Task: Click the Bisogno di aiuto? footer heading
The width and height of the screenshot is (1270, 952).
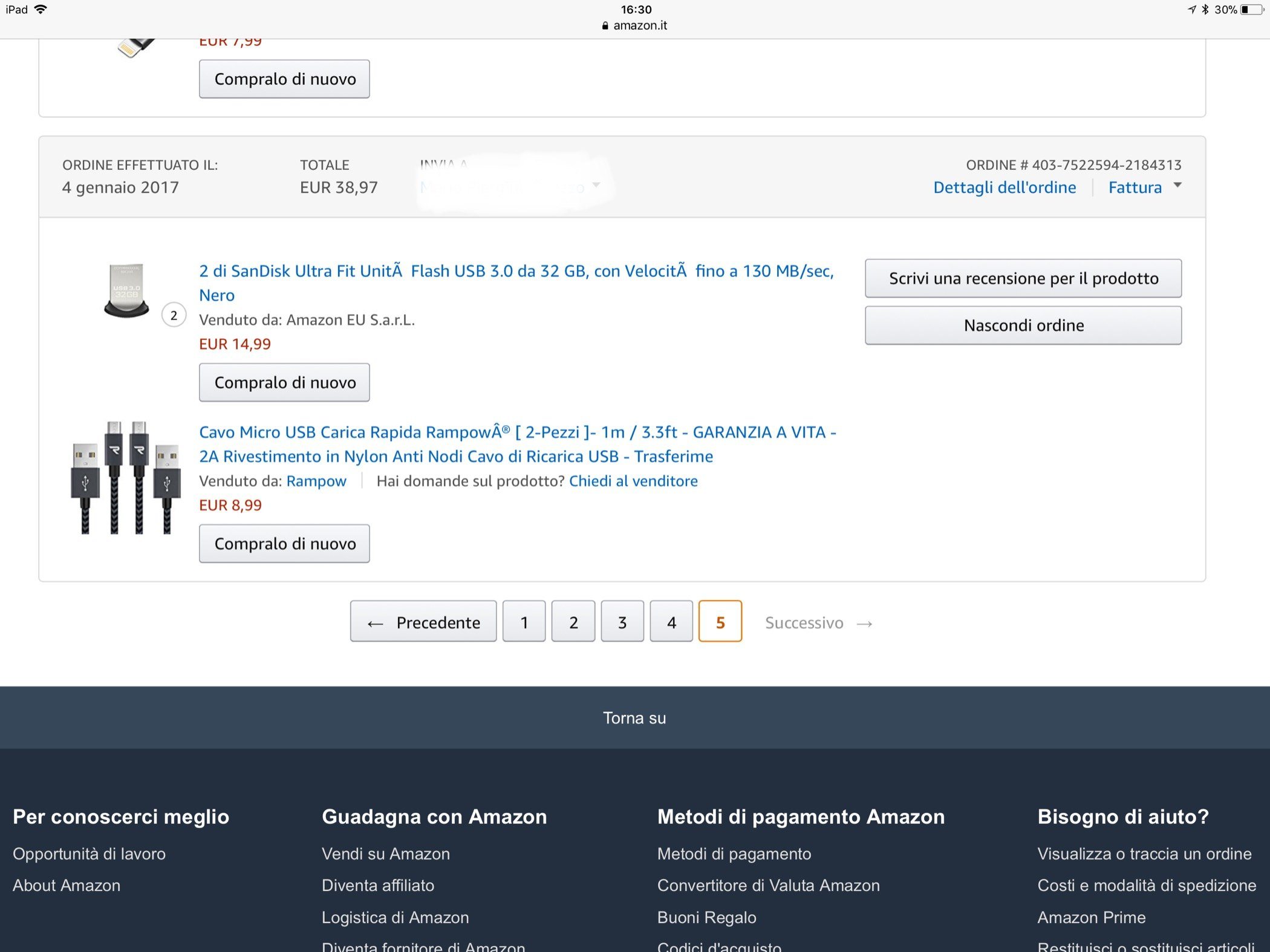Action: [1123, 817]
